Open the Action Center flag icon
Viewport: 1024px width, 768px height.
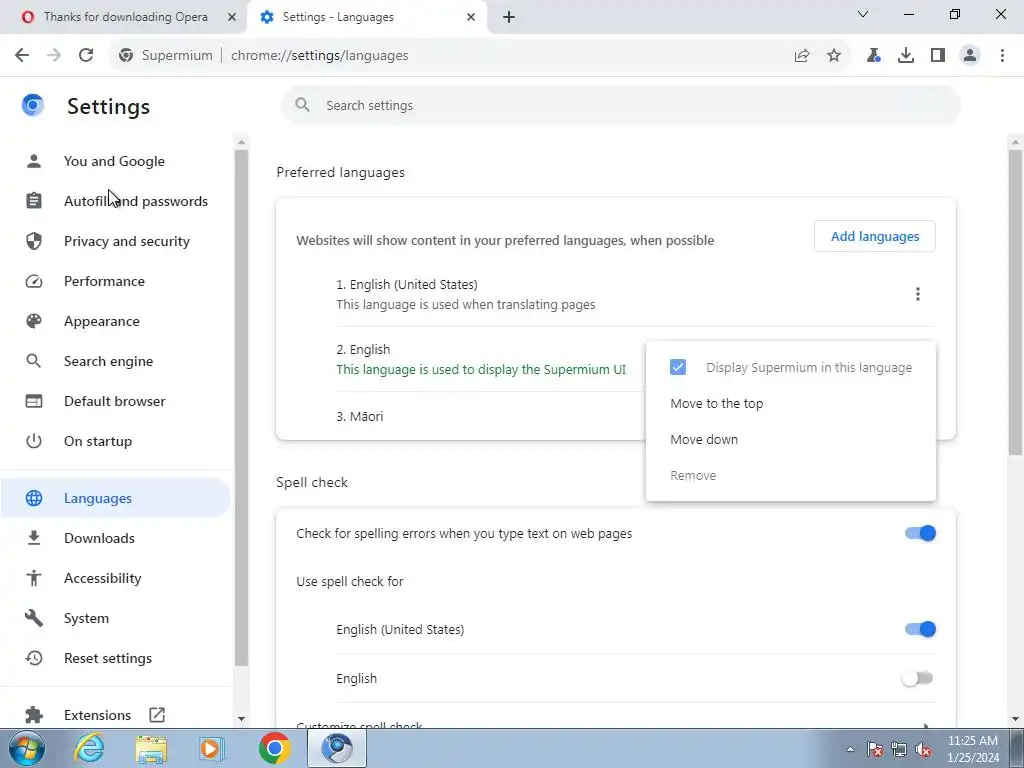point(875,749)
